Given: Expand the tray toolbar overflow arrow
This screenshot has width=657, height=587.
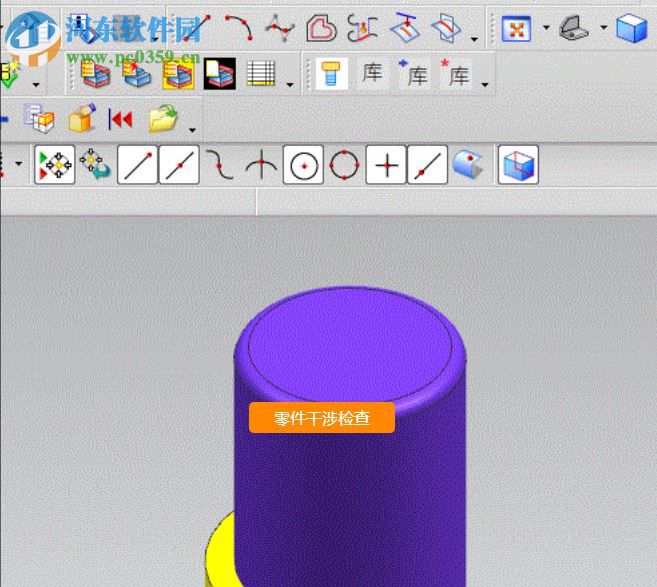Looking at the screenshot, I should point(290,85).
